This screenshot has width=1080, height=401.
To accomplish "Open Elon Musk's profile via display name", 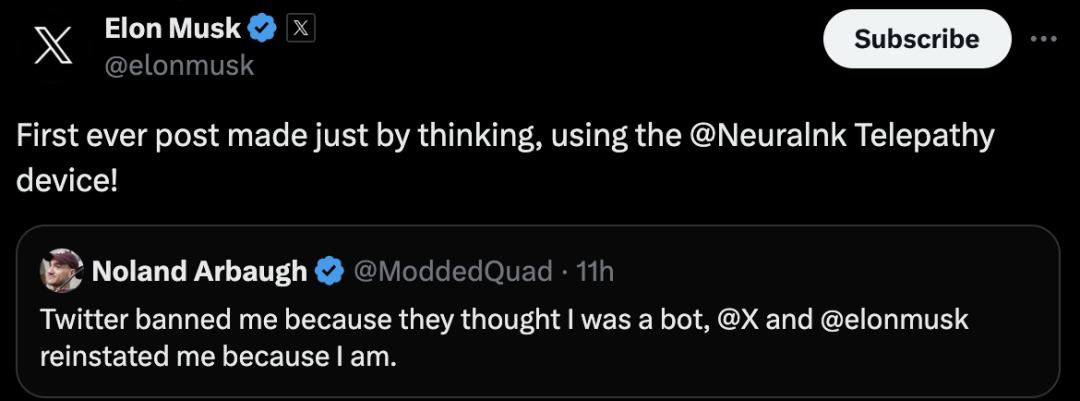I will point(172,29).
